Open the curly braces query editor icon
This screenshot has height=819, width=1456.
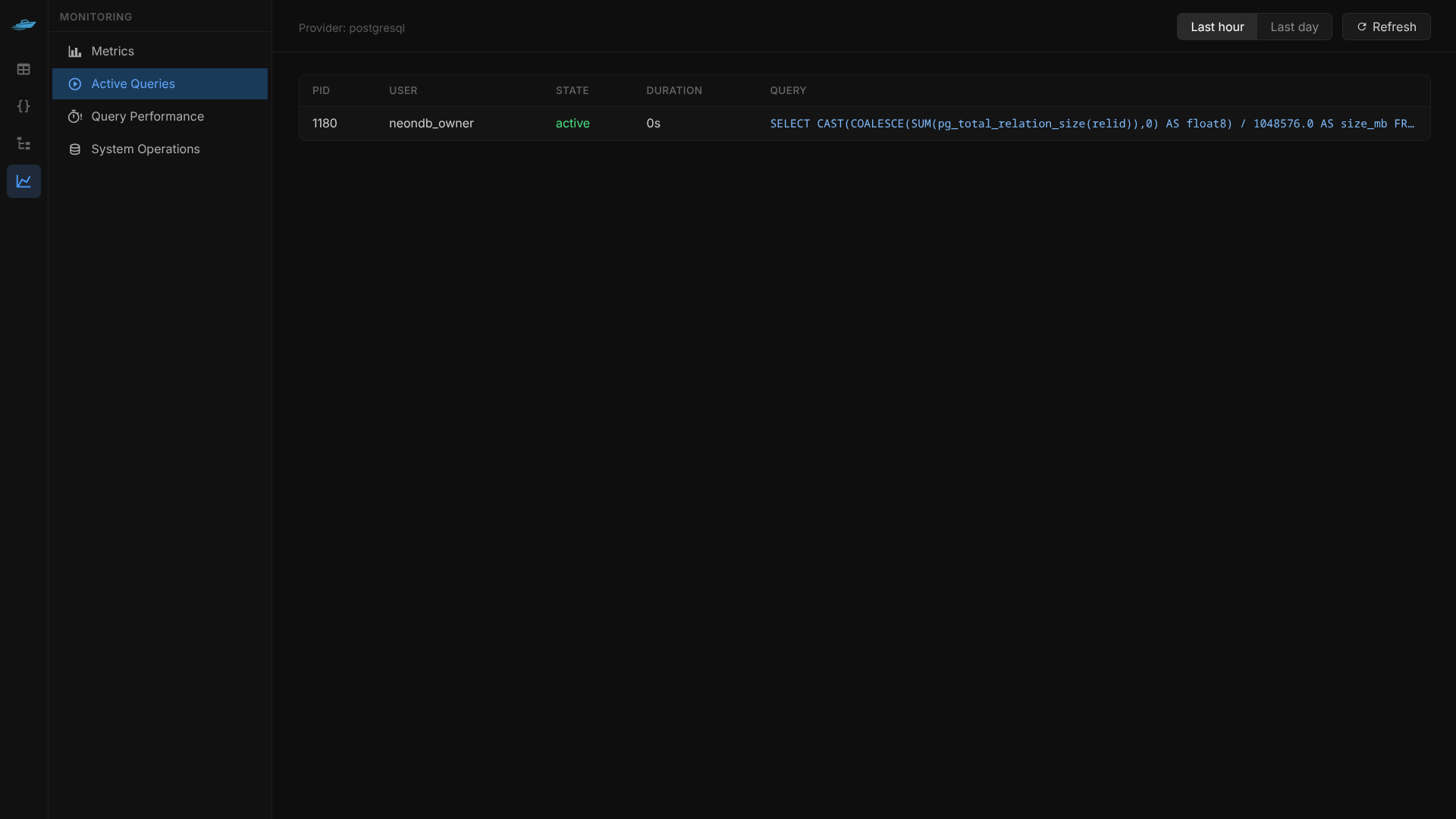[24, 106]
